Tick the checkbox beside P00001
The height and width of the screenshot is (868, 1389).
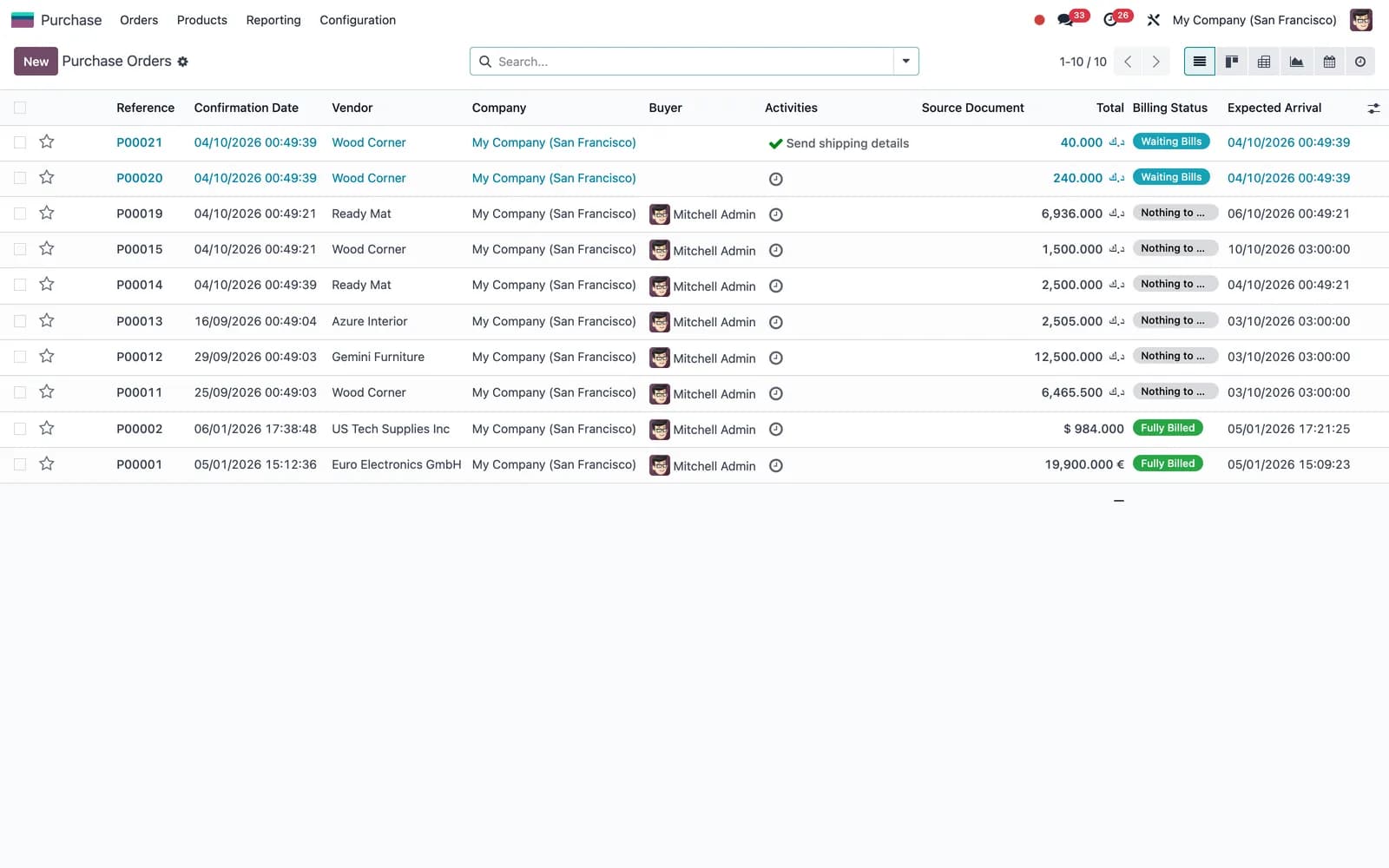(20, 464)
